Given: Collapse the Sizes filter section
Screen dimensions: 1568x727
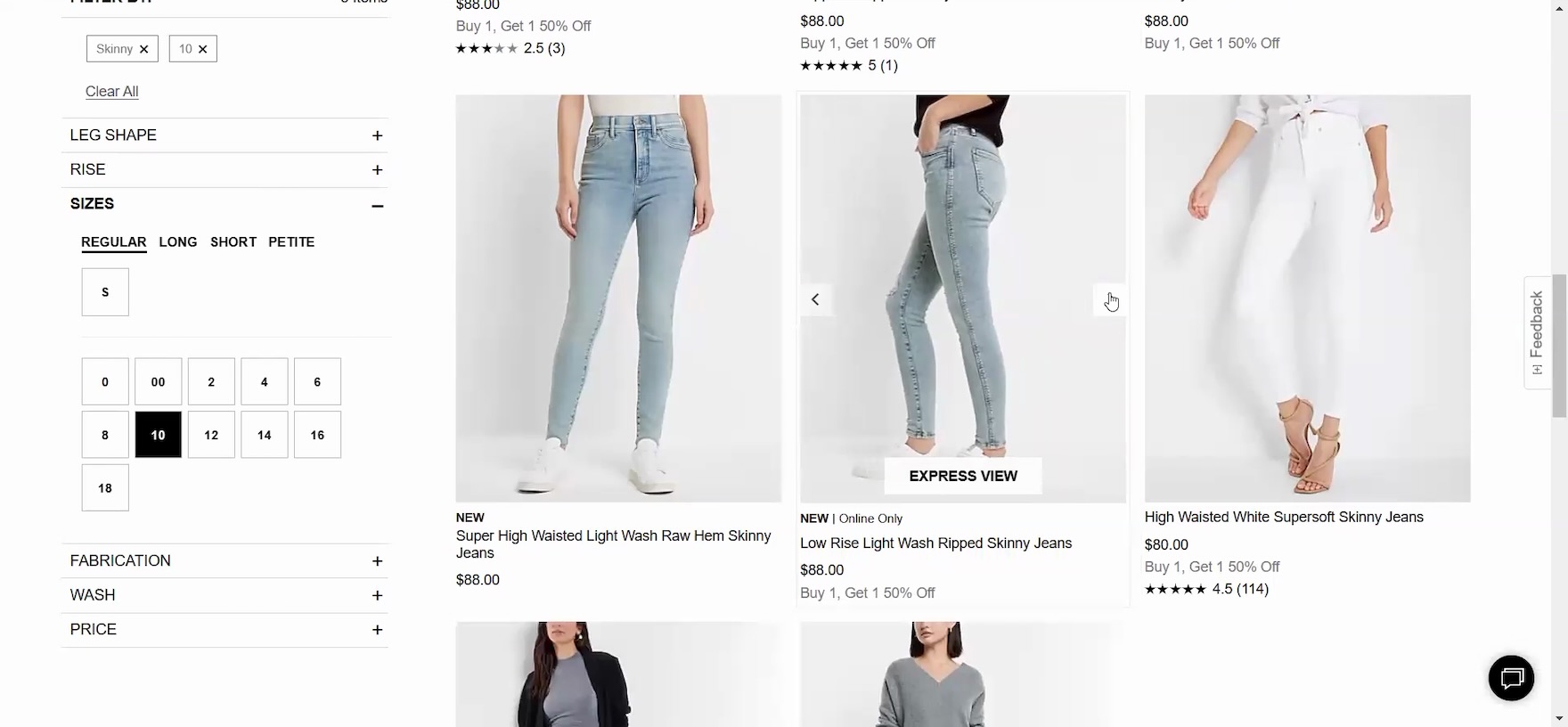Looking at the screenshot, I should (378, 205).
